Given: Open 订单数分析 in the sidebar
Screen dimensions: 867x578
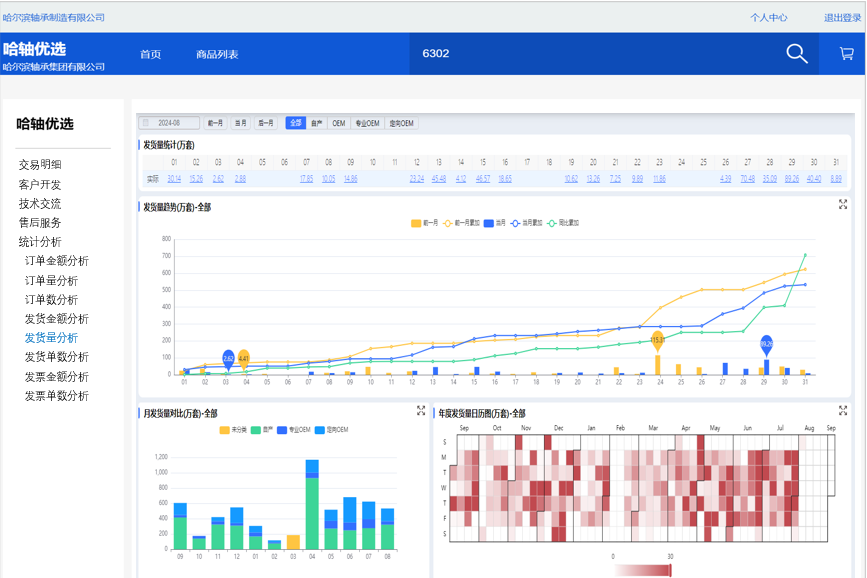Looking at the screenshot, I should [51, 299].
